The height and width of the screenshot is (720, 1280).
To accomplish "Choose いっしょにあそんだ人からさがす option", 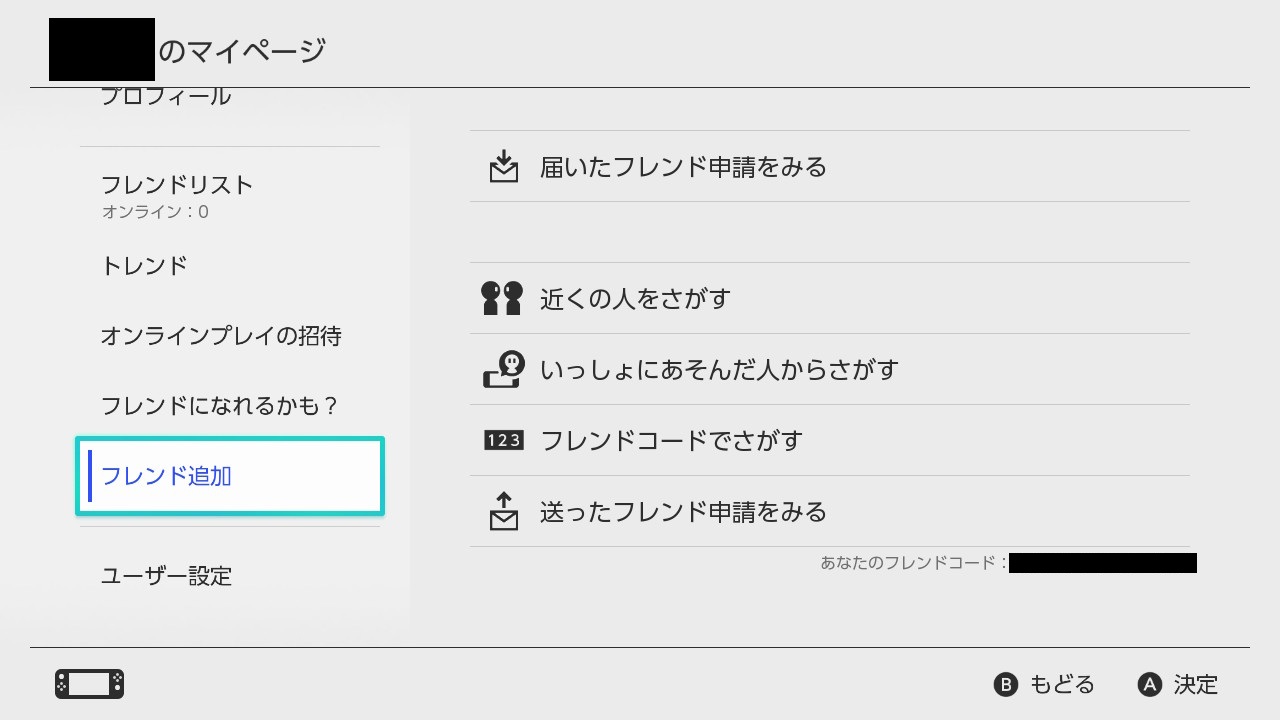I will click(x=719, y=369).
